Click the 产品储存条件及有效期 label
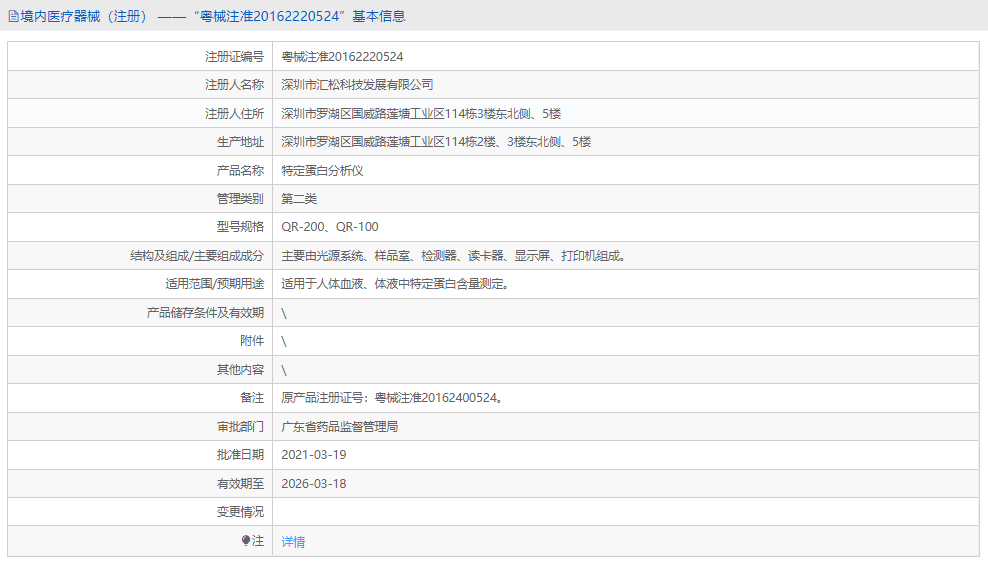The height and width of the screenshot is (565, 988). pyautogui.click(x=205, y=313)
